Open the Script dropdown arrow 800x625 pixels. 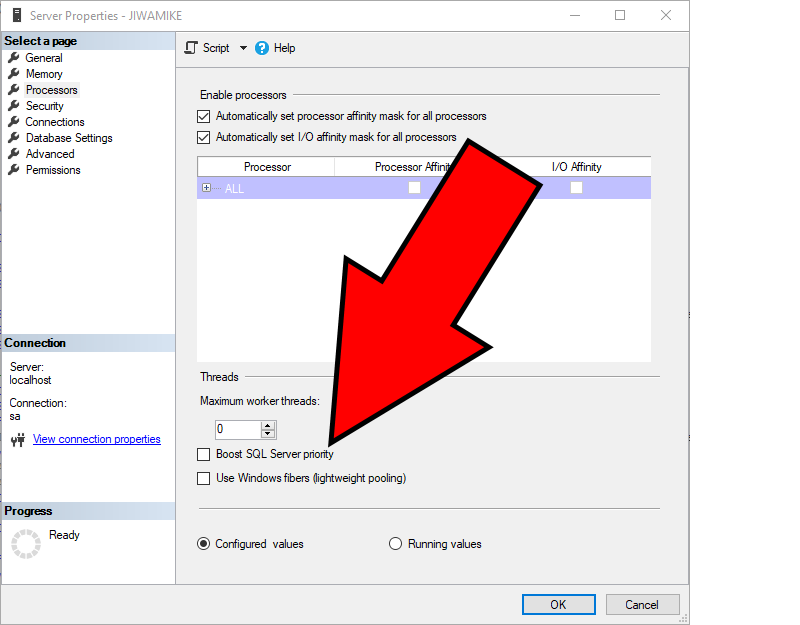pyautogui.click(x=243, y=48)
